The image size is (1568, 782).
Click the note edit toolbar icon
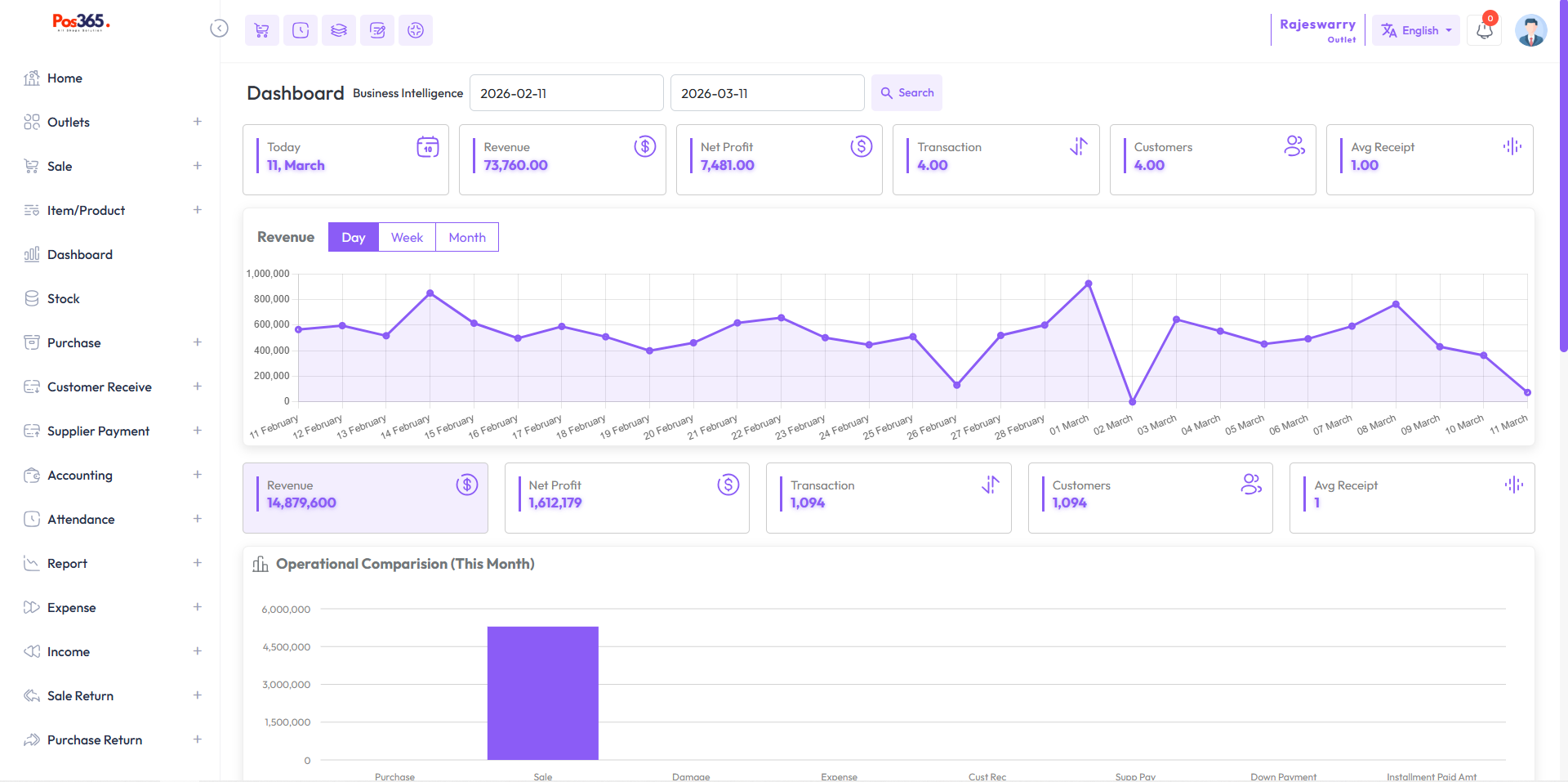tap(377, 30)
